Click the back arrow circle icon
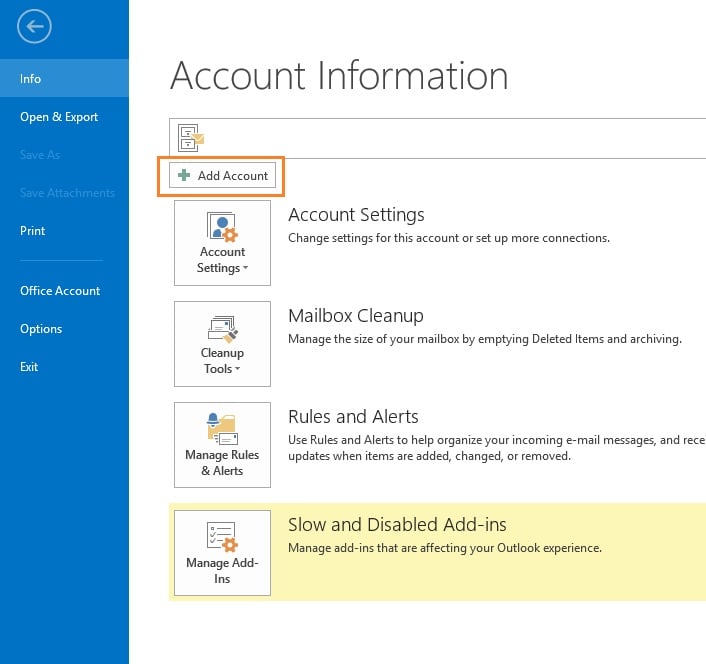 [x=34, y=27]
